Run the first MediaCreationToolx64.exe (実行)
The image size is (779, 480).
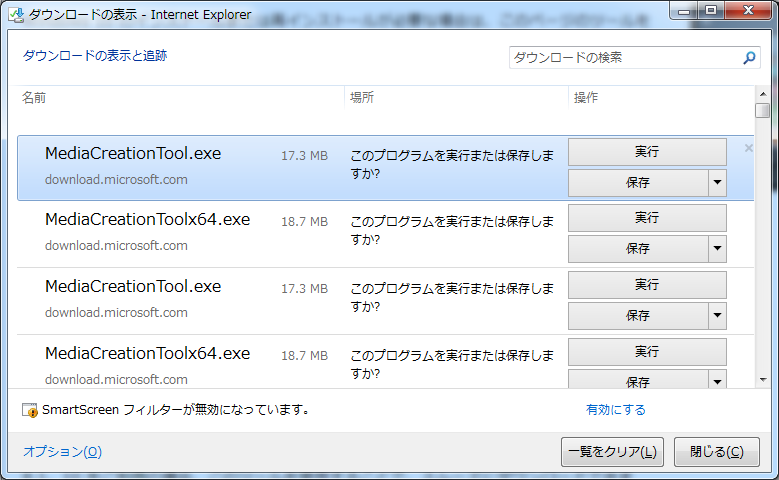(x=647, y=218)
